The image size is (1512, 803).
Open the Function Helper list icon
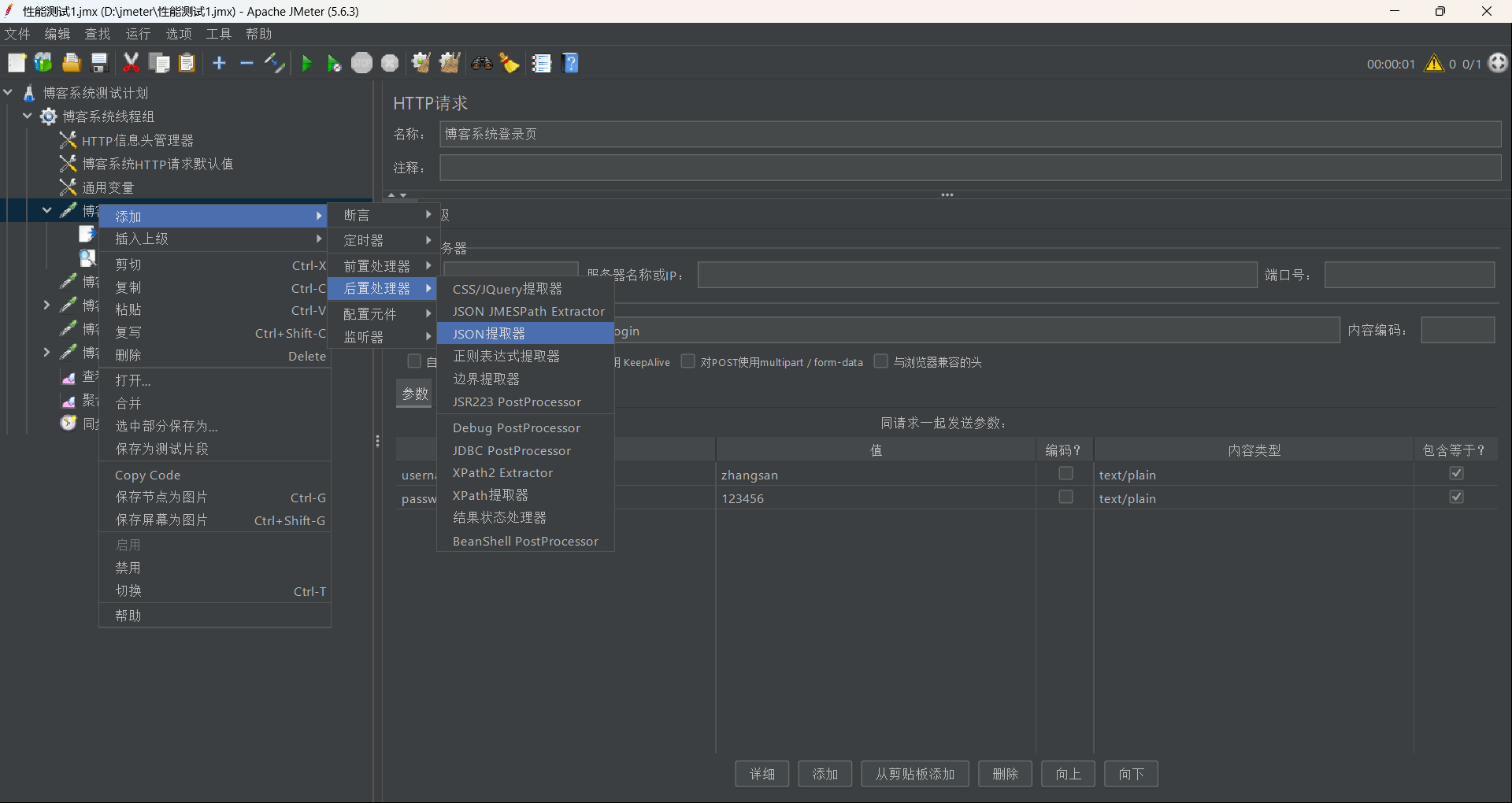coord(541,63)
